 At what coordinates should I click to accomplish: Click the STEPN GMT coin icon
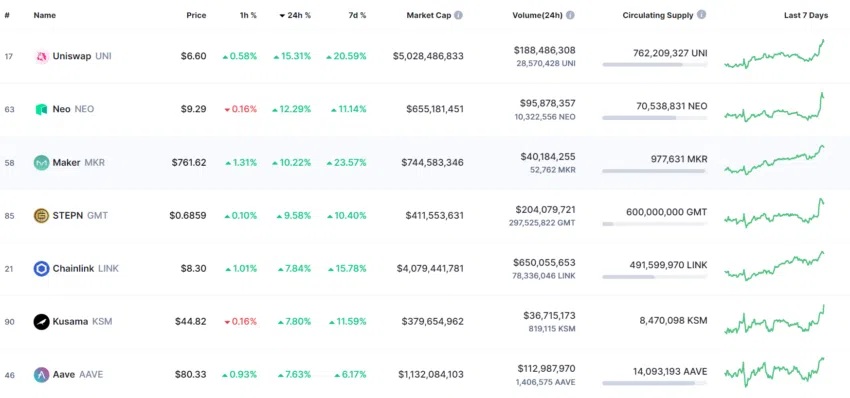pyautogui.click(x=42, y=215)
